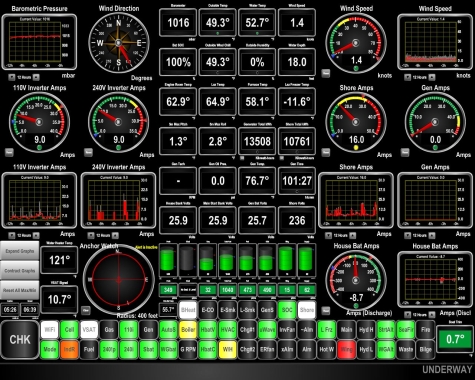Click the UNDERWAY status text
Viewport: 475px width, 380px height.
(x=447, y=369)
